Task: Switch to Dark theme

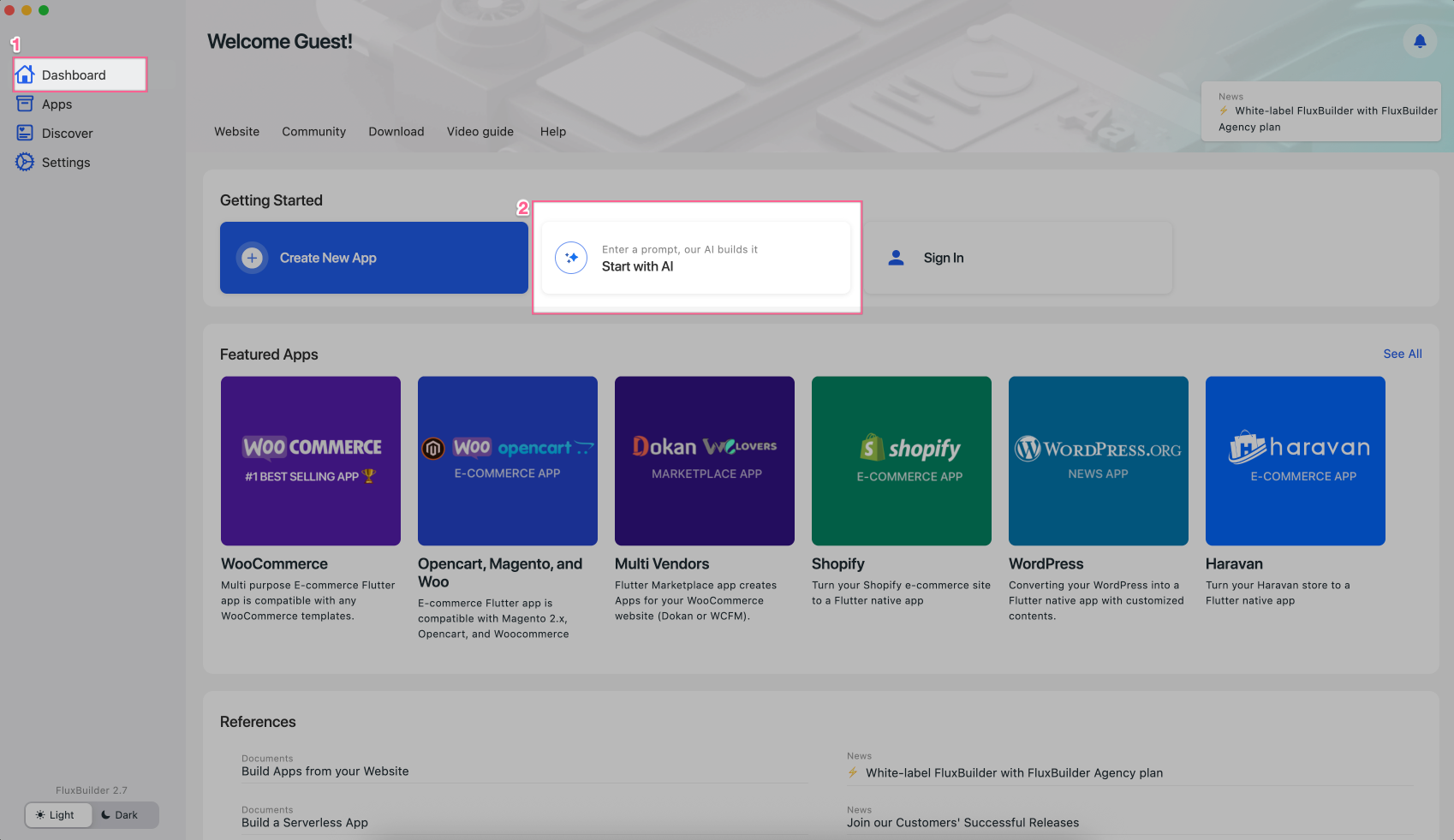Action: tap(125, 815)
